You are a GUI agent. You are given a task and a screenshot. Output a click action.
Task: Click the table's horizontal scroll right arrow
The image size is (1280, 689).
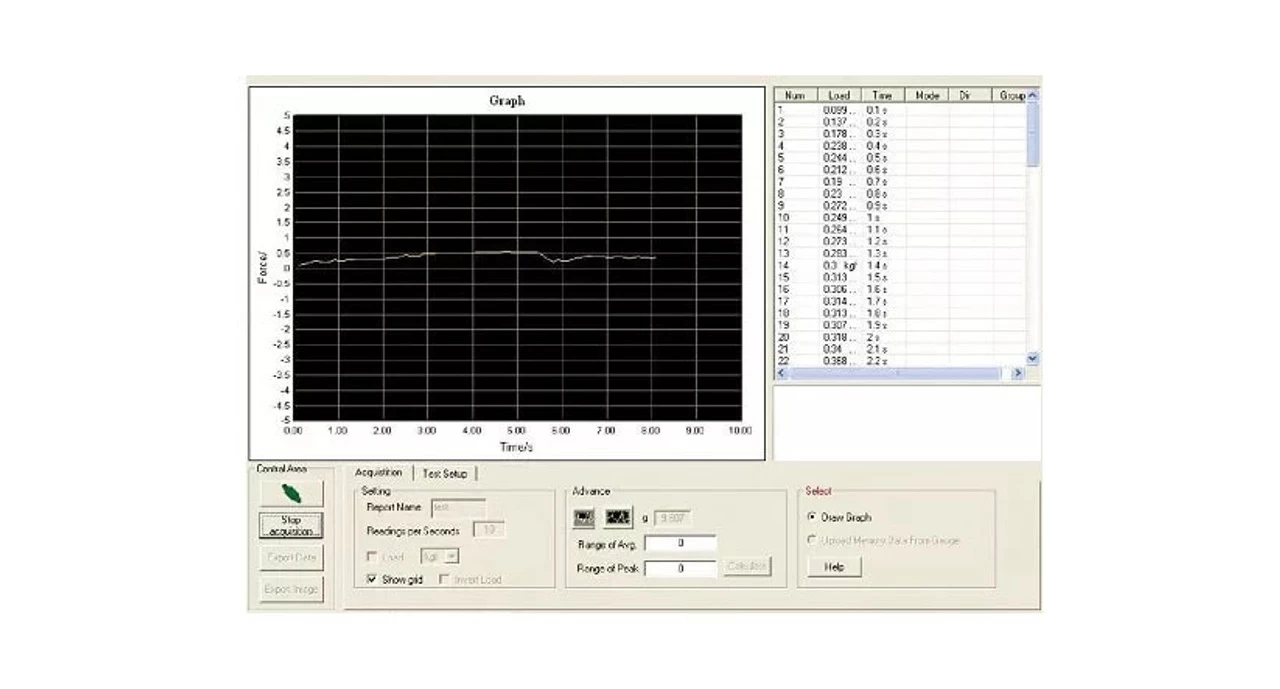click(1018, 373)
